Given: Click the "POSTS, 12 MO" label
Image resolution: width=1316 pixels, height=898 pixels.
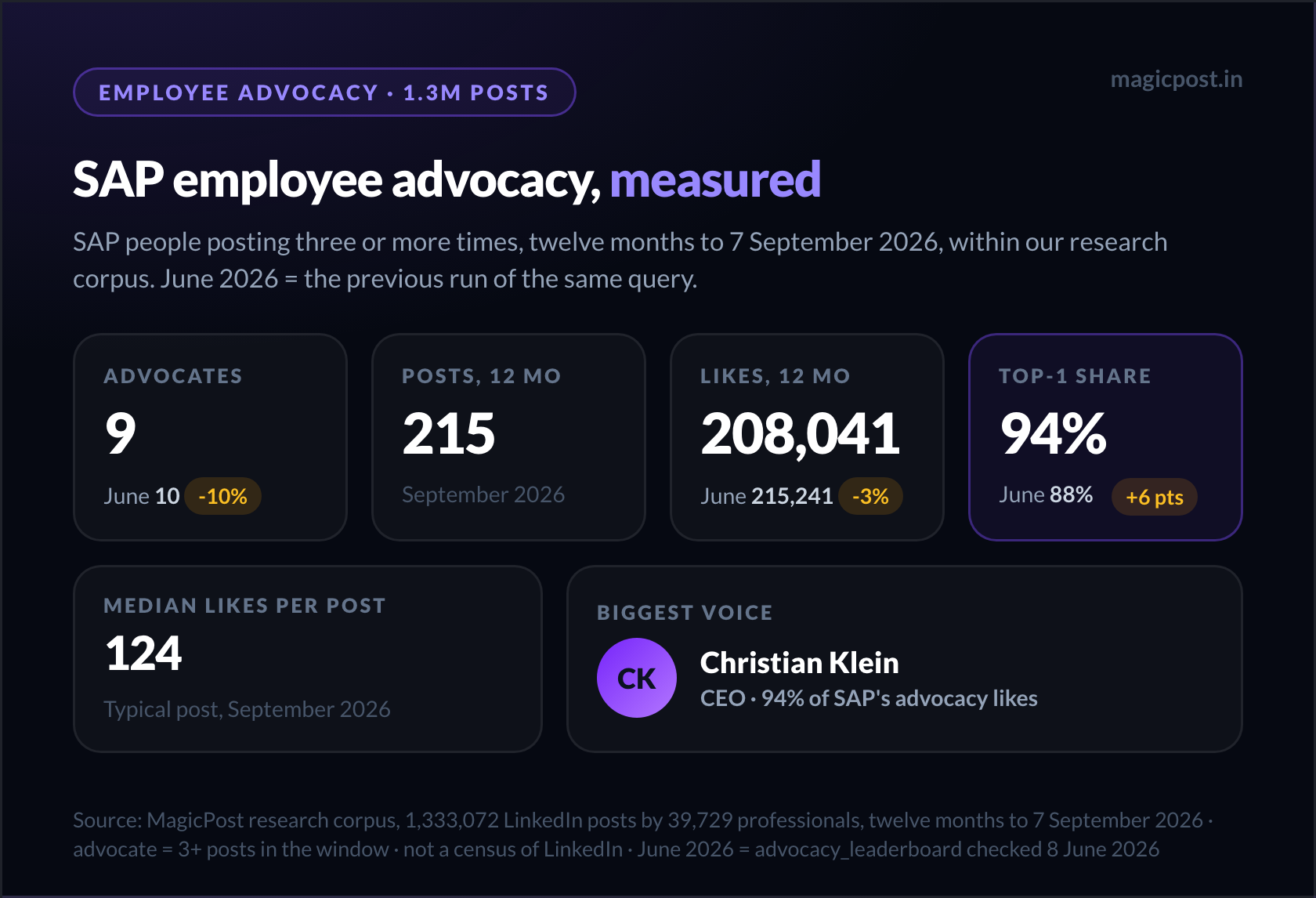Looking at the screenshot, I should point(482,376).
